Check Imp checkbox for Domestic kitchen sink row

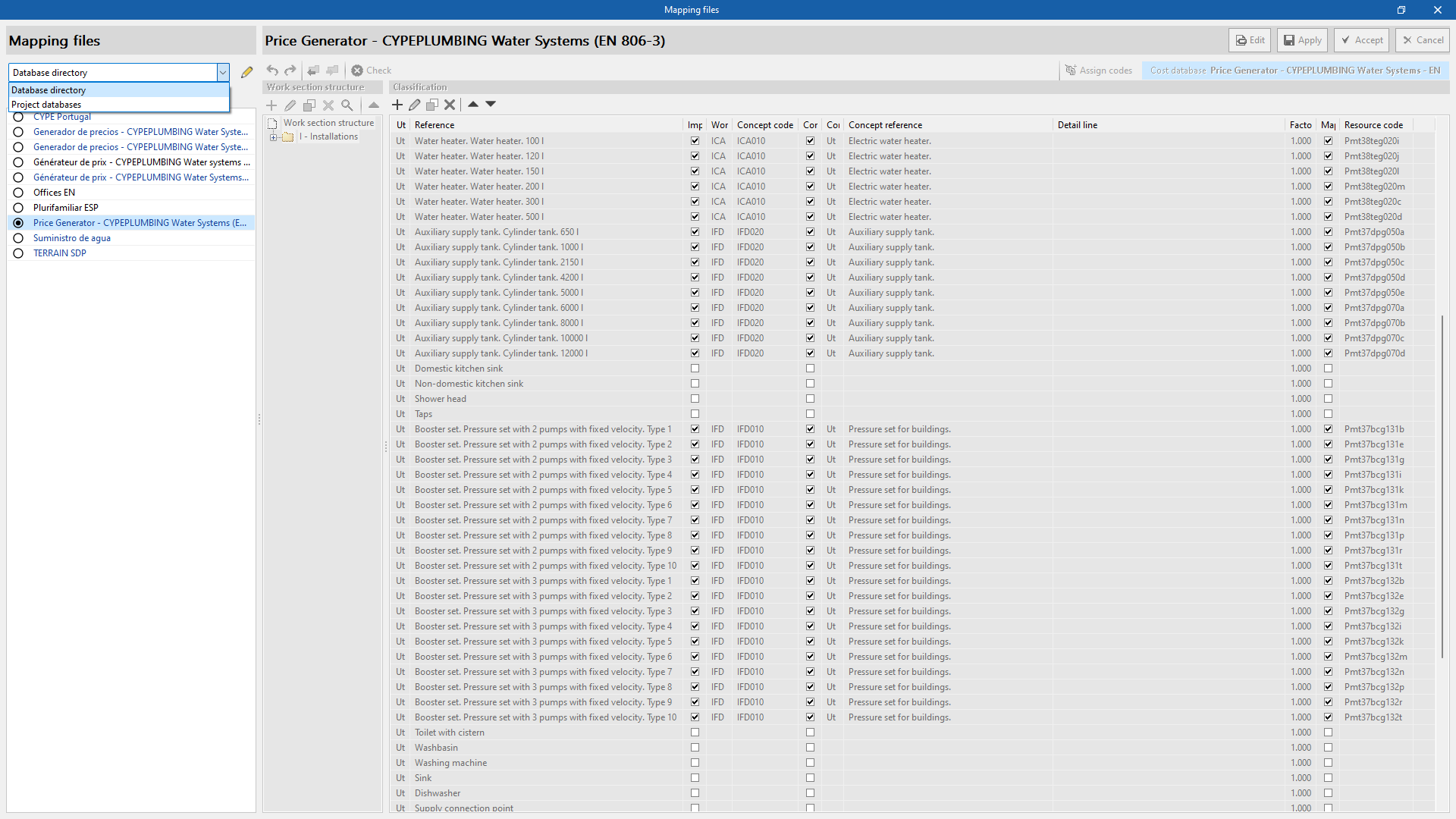pyautogui.click(x=695, y=369)
